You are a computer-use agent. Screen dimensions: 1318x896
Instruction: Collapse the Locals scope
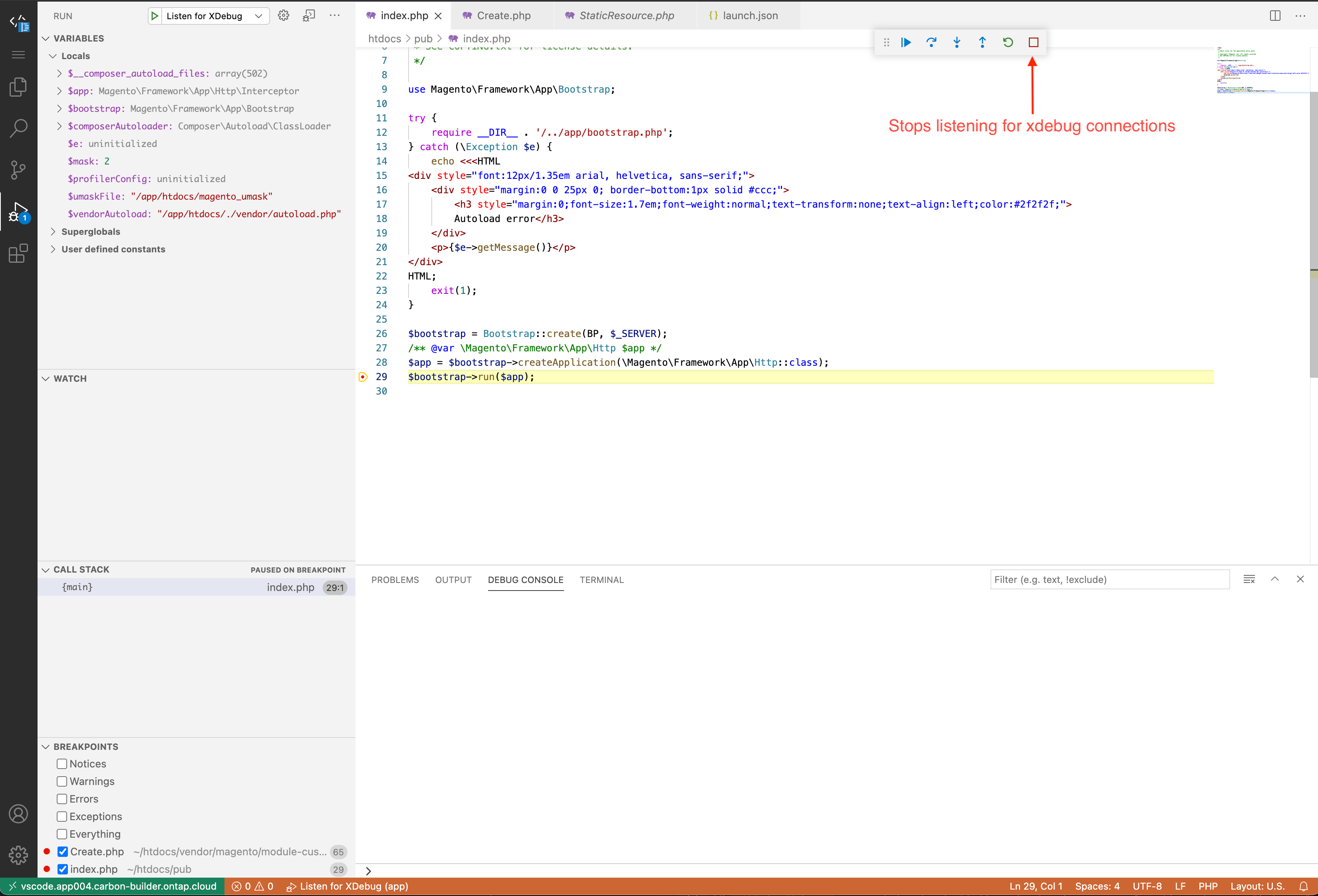click(53, 56)
